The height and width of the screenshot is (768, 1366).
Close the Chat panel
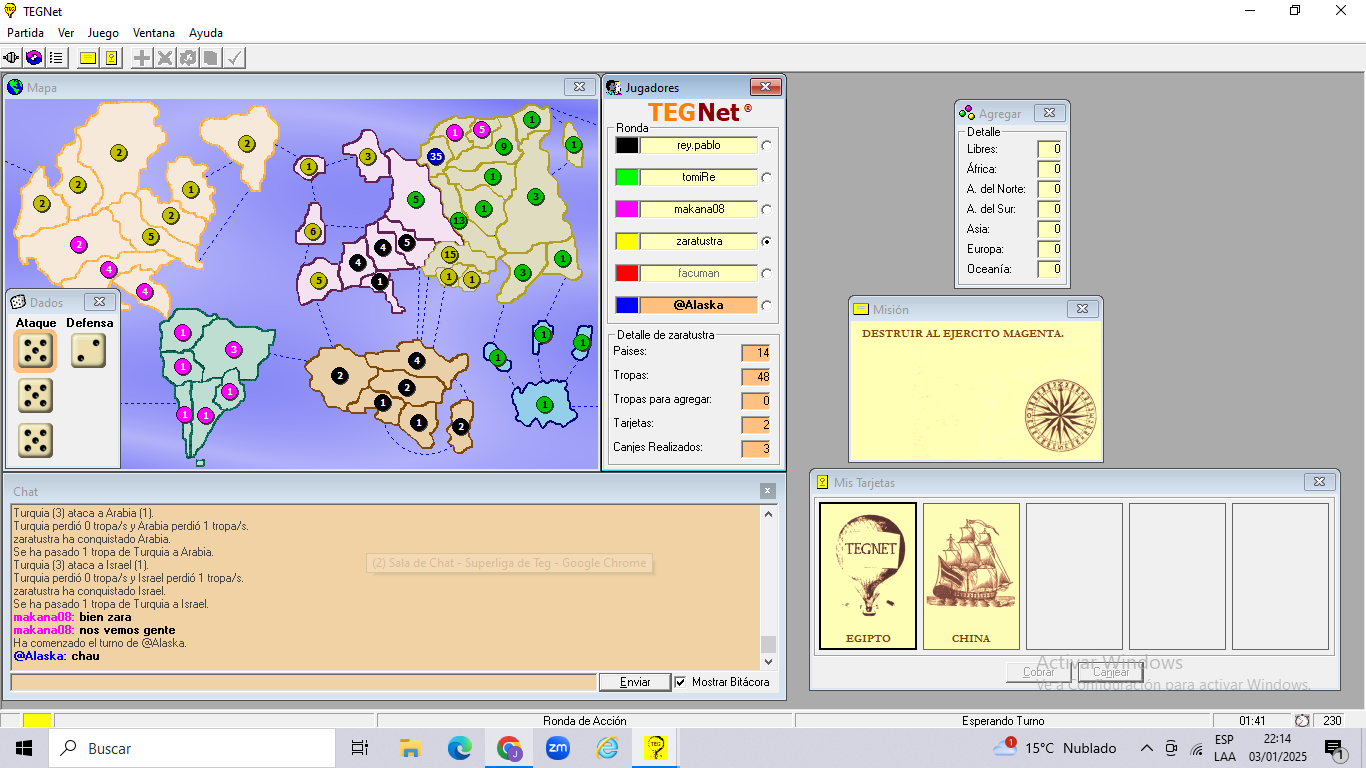[x=768, y=491]
